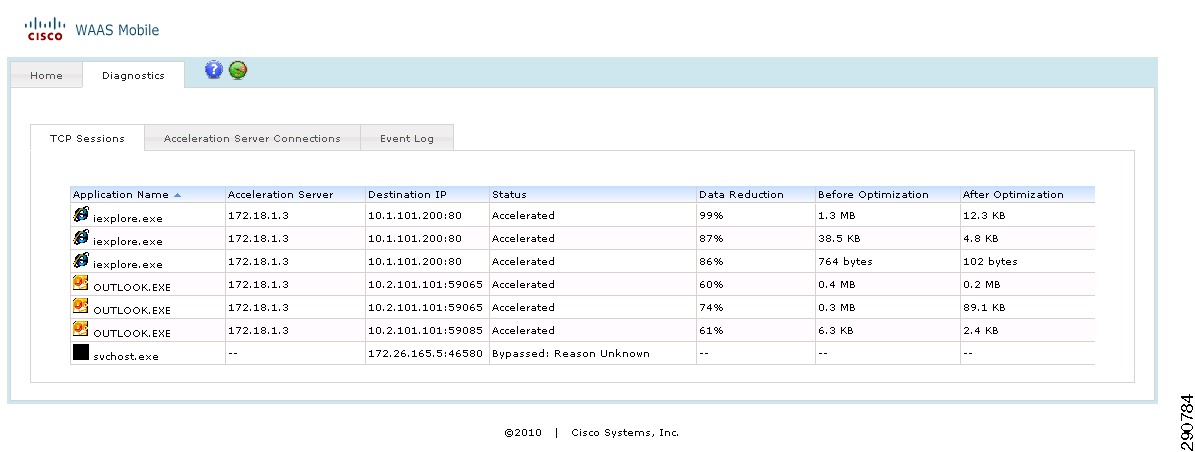Open the Home tab
1195x452 pixels.
tap(46, 75)
